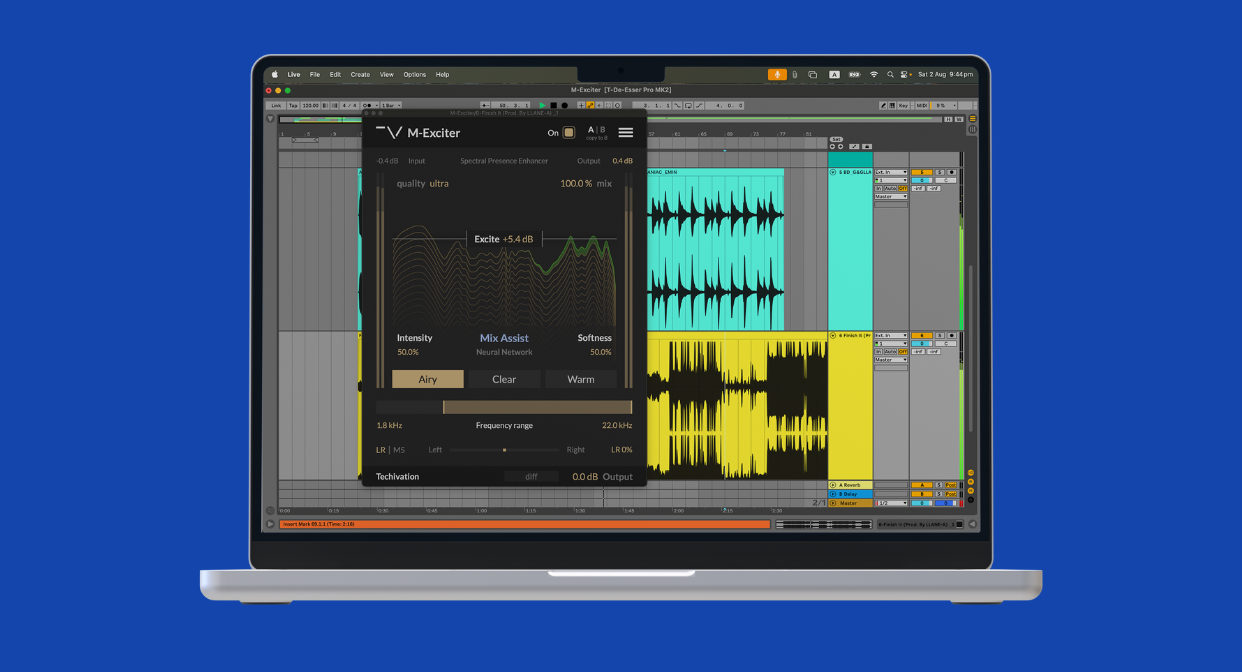This screenshot has height=672, width=1242.
Task: Arm track 5 record button
Action: pos(951,172)
